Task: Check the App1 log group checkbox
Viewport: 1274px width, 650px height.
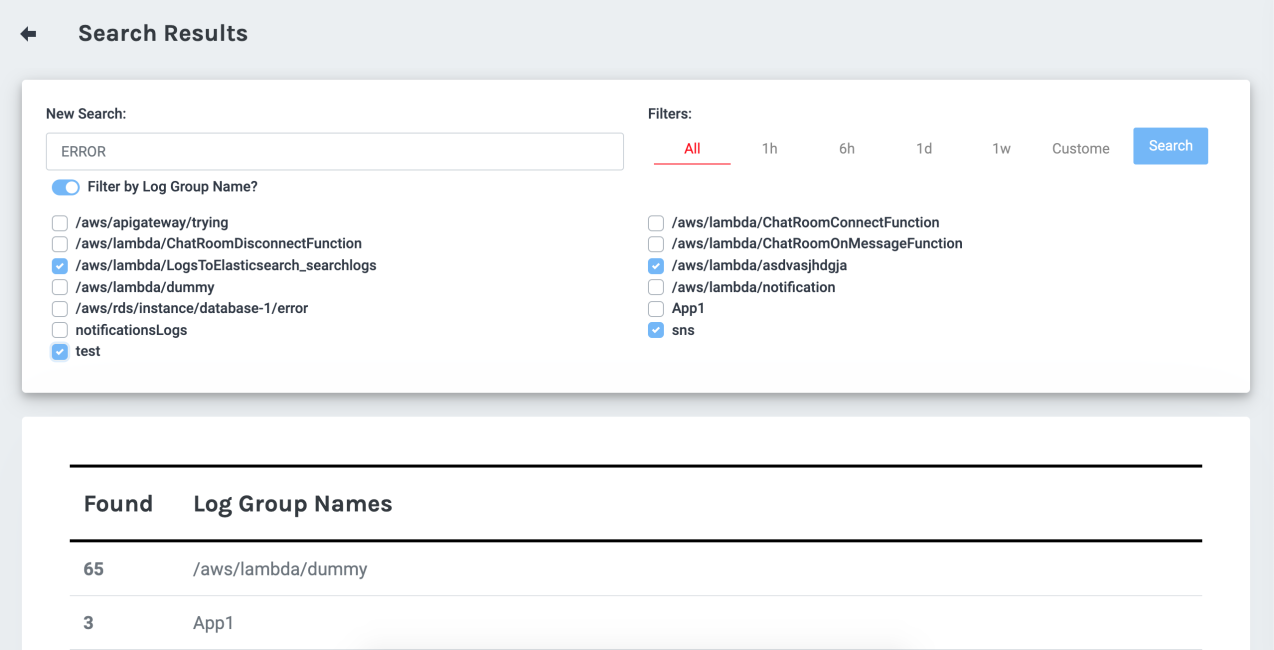Action: [656, 309]
